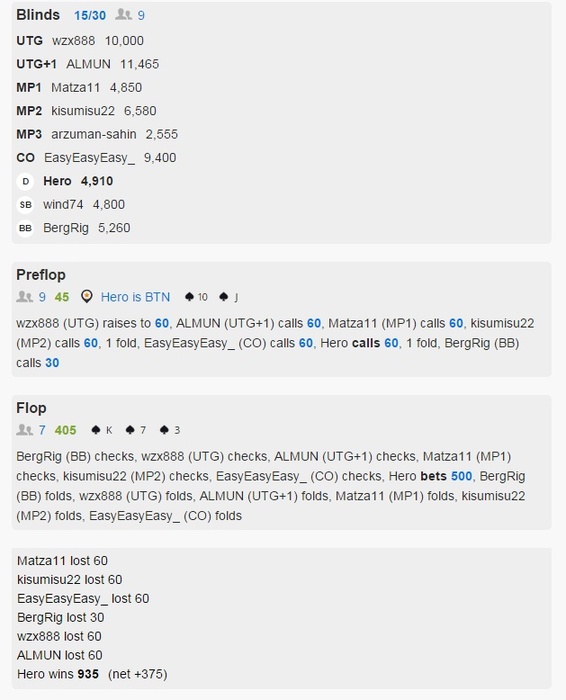Click the dealer button D icon
Screen dimensions: 566x700
click(x=25, y=181)
